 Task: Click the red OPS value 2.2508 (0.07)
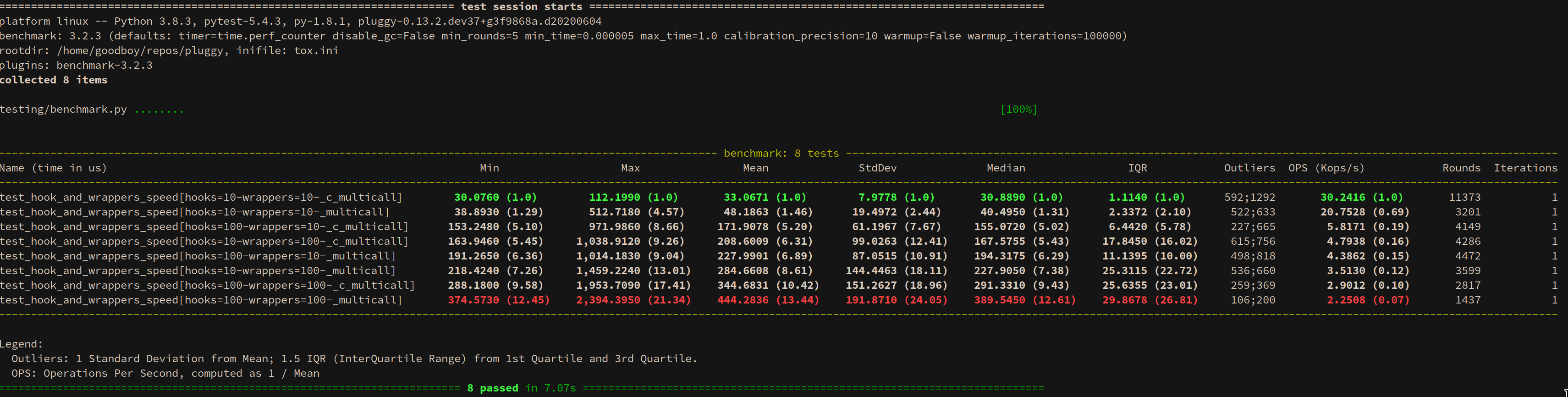point(1368,300)
